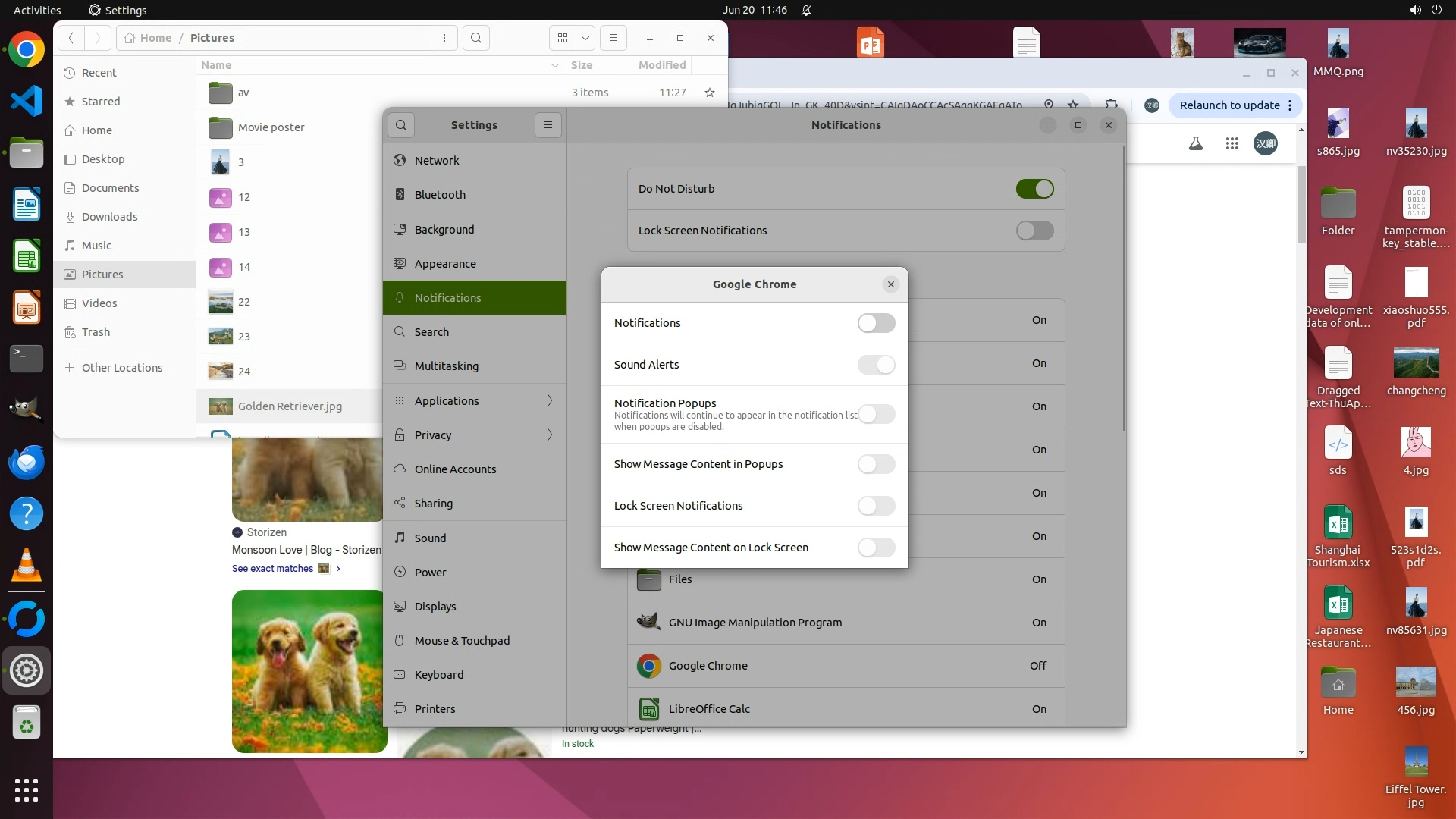
Task: Open the Settings hamburger menu
Action: 548,125
